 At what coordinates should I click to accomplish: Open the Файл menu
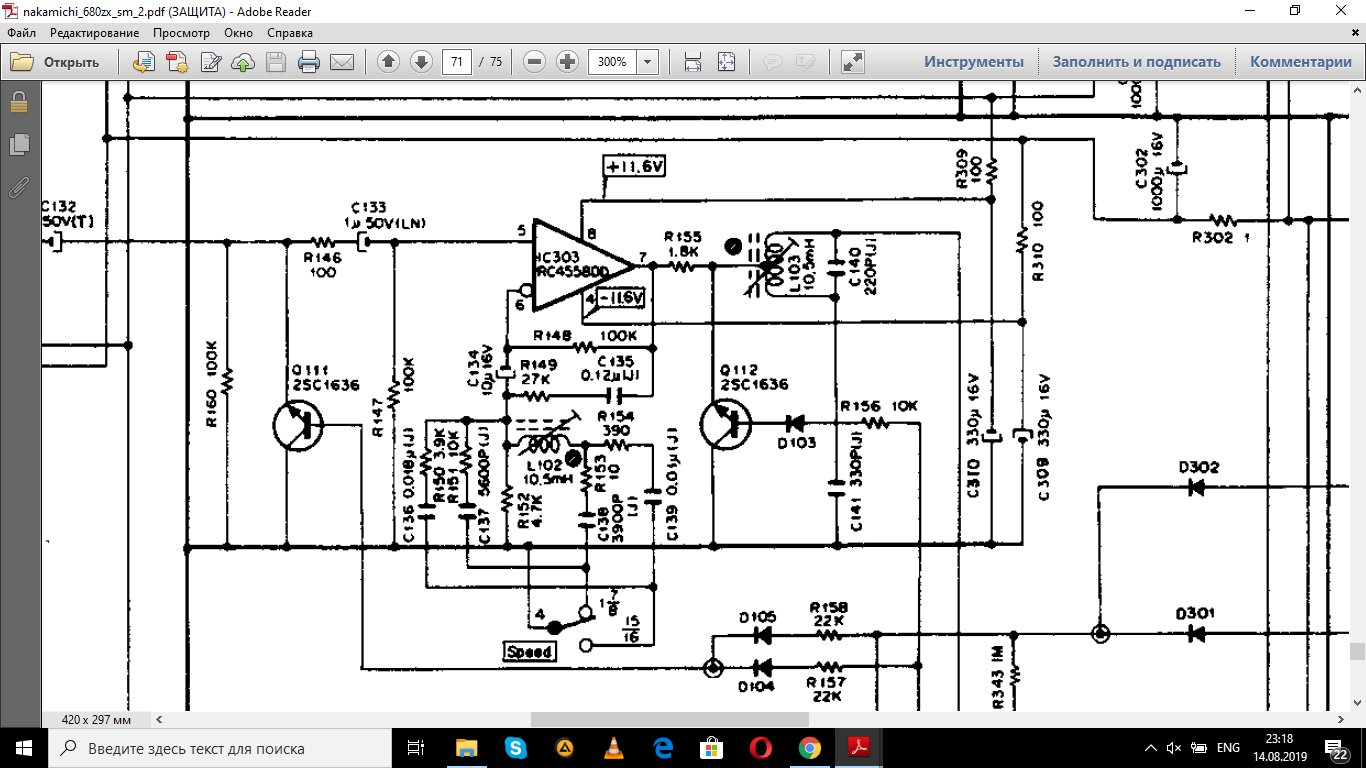[x=21, y=33]
